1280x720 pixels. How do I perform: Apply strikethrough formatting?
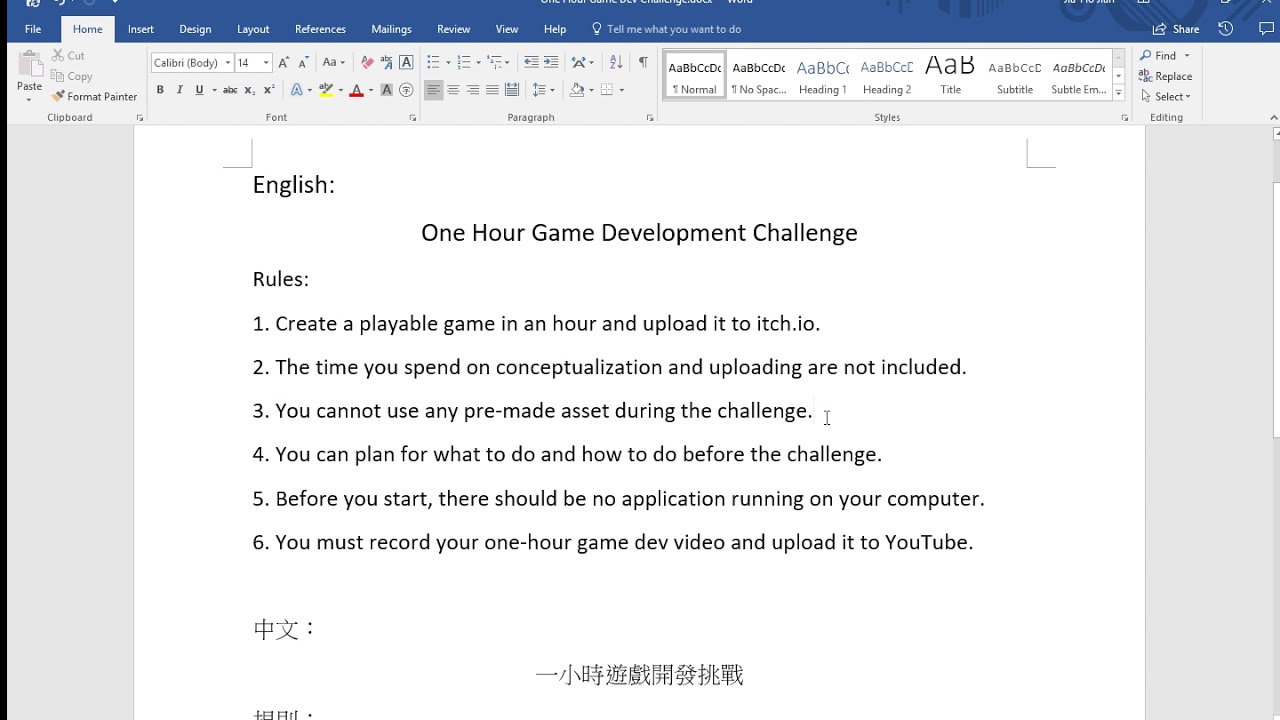coord(230,90)
